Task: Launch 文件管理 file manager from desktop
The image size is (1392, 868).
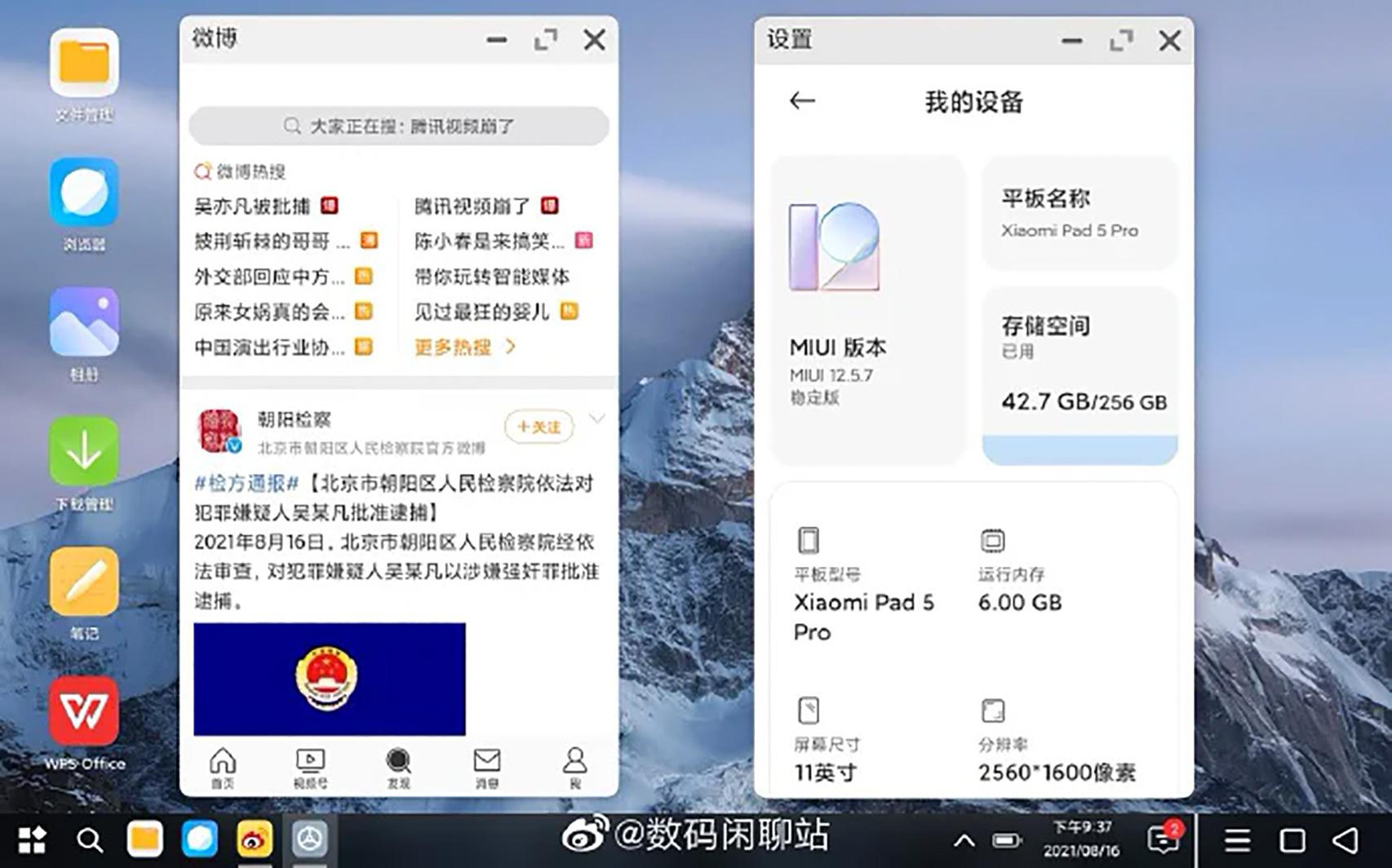Action: (84, 65)
